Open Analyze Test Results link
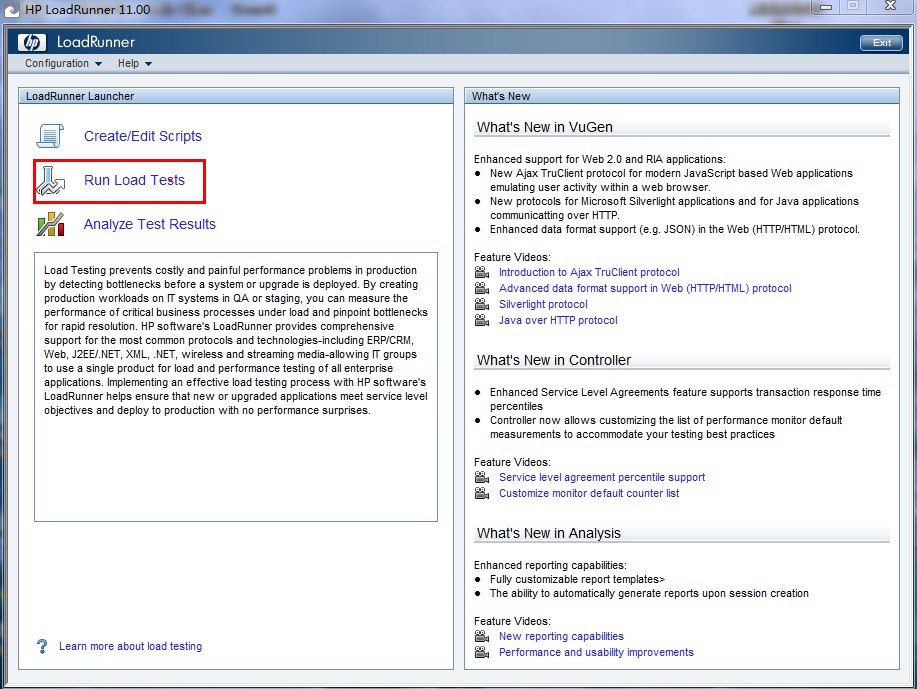Image resolution: width=917 pixels, height=689 pixels. 150,224
